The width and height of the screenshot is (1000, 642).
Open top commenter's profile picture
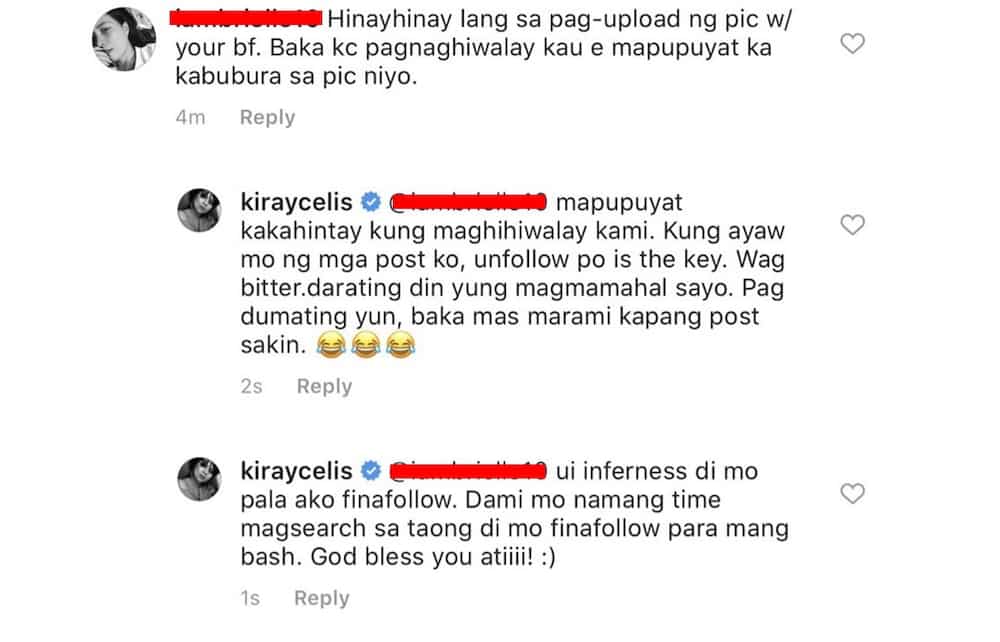click(124, 39)
